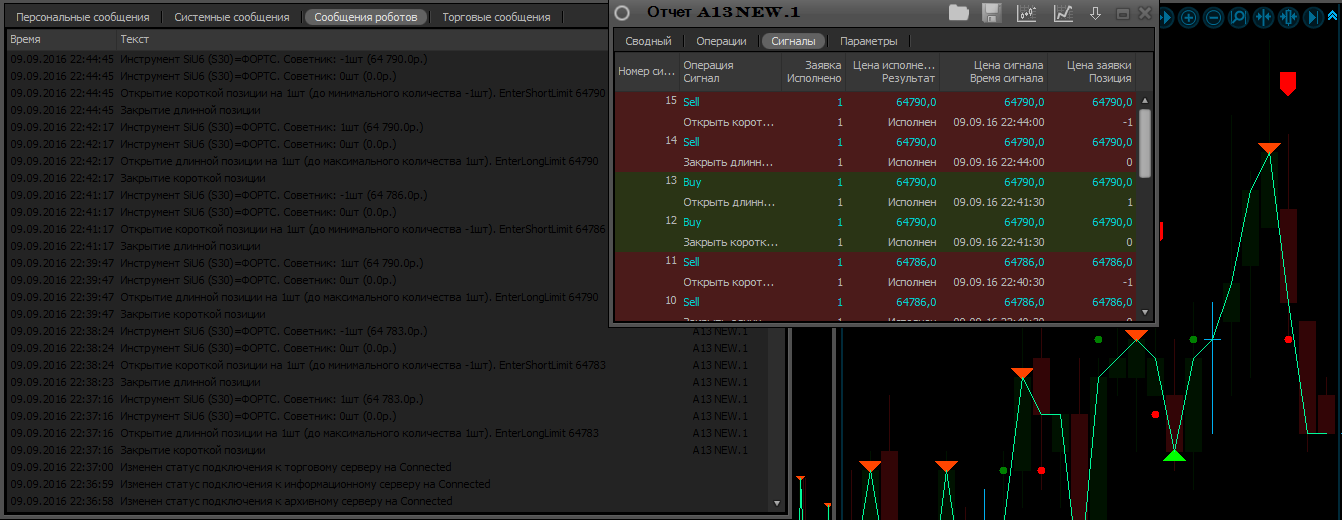Click the down arrow icon in report header
This screenshot has width=1342, height=520.
[x=1095, y=13]
